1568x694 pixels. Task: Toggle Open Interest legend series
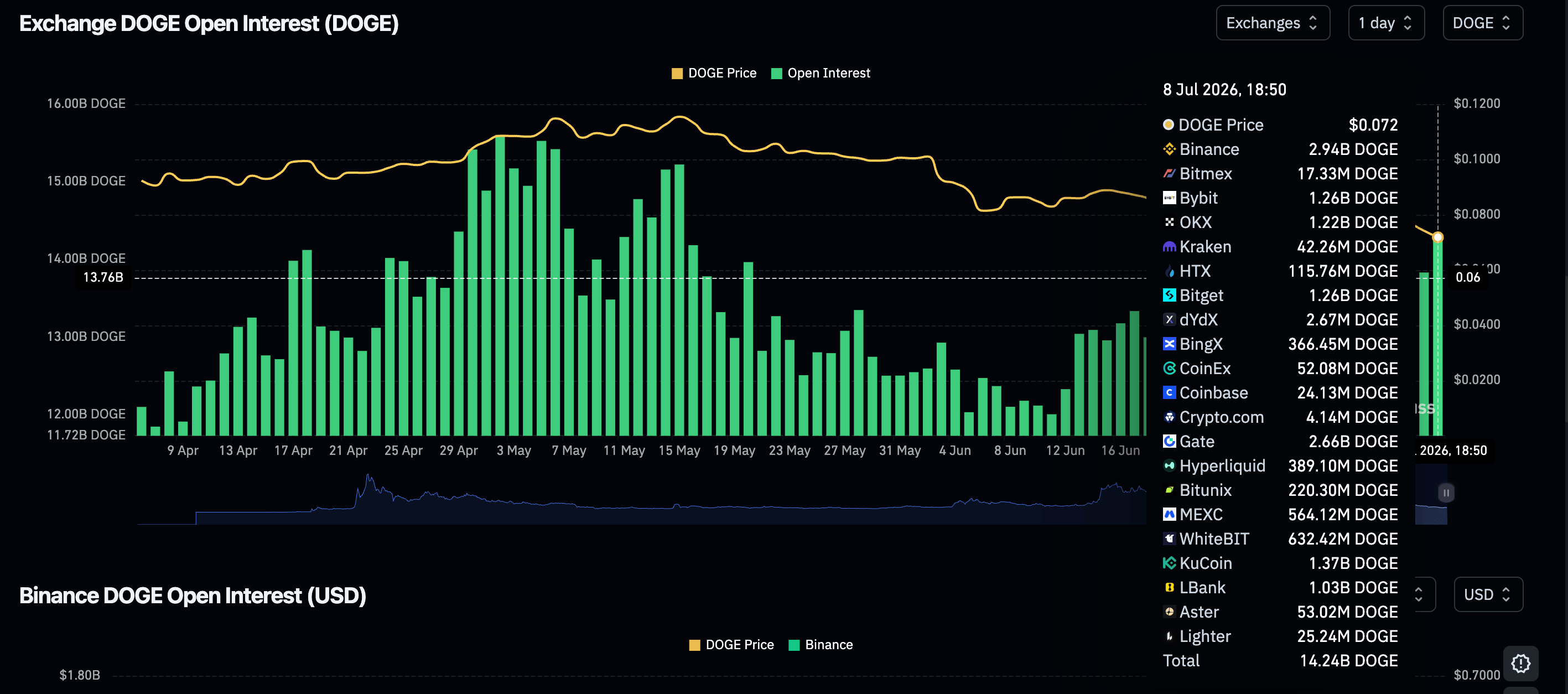[x=820, y=73]
